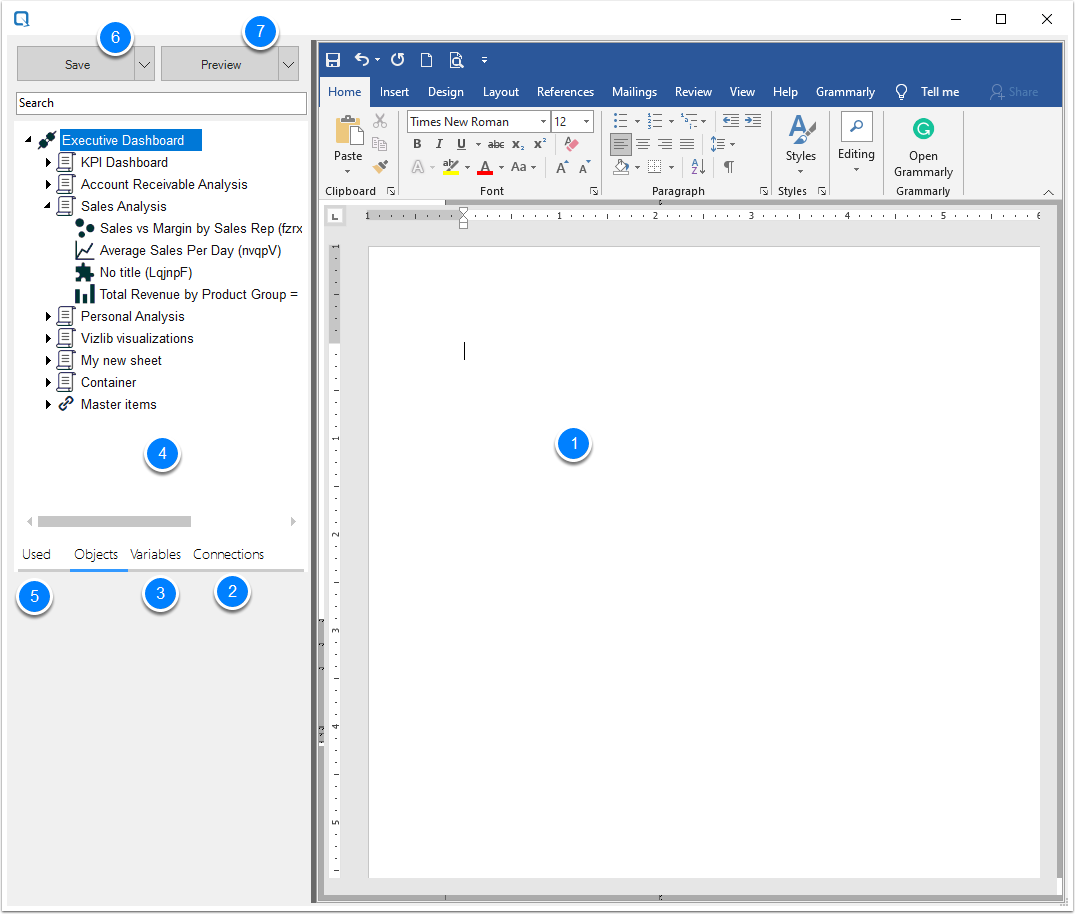Click inside the Search field
Viewport: 1075px width, 914px height.
160,103
